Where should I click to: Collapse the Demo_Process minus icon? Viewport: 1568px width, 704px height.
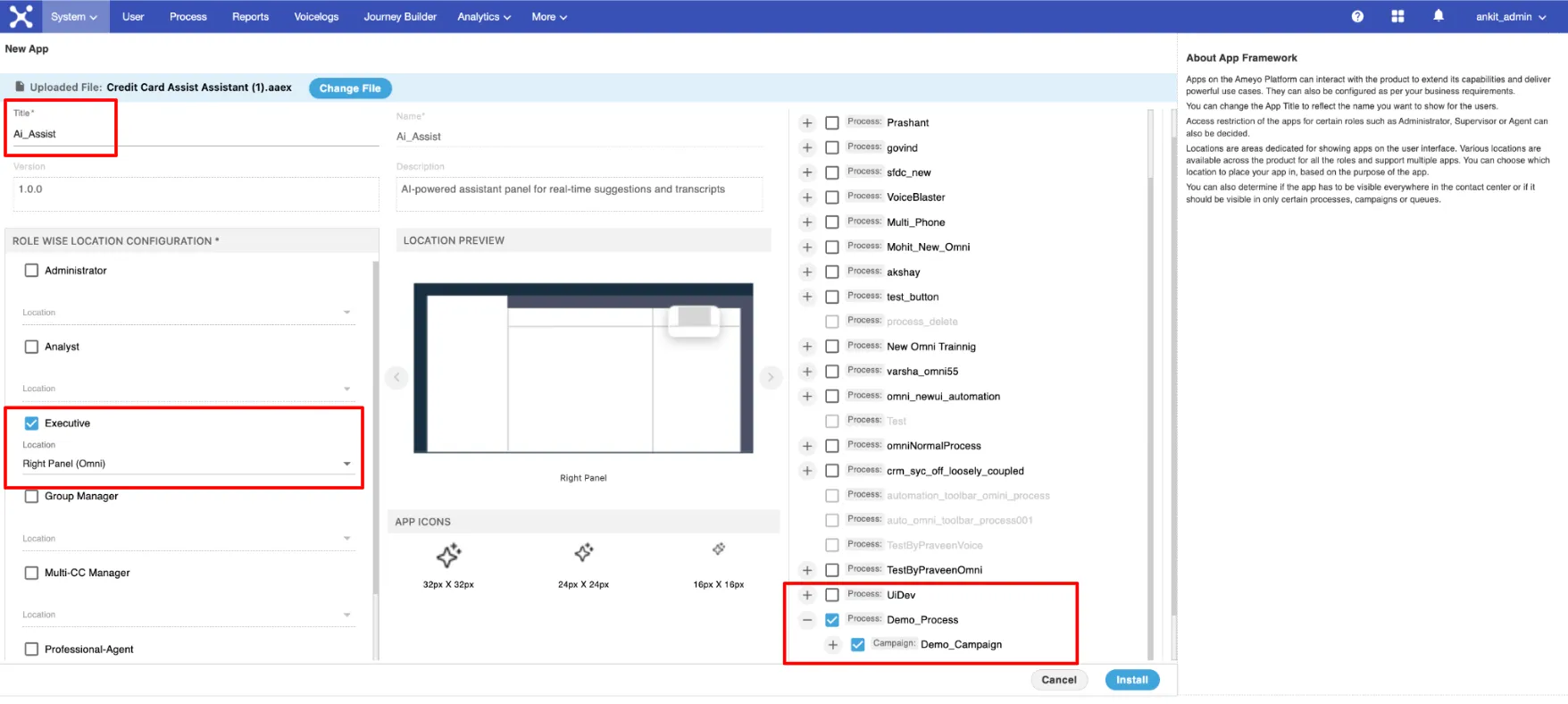point(807,619)
